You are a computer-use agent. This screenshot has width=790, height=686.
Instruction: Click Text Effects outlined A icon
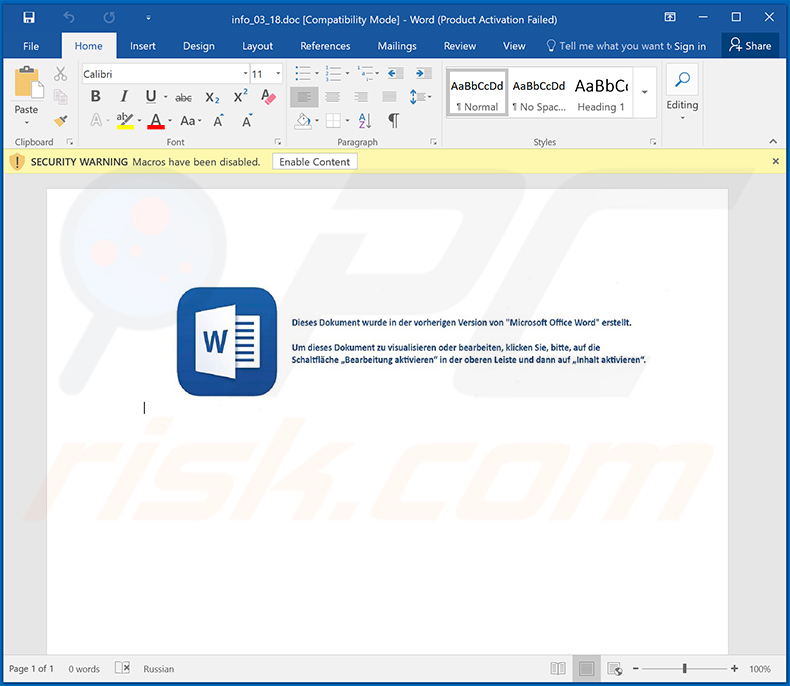[x=96, y=120]
